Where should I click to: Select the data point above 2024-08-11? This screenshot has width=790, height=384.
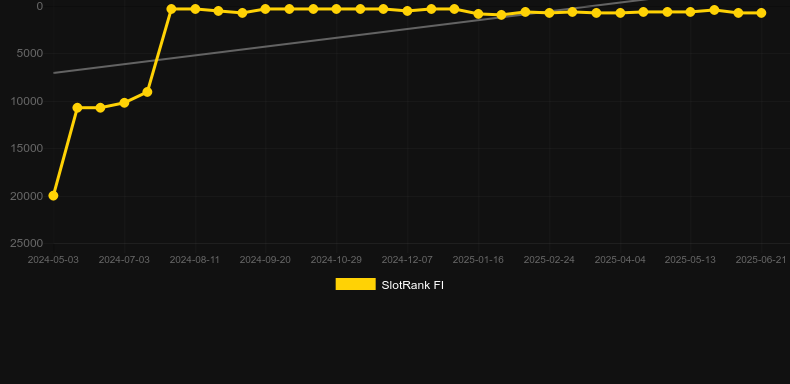195,9
